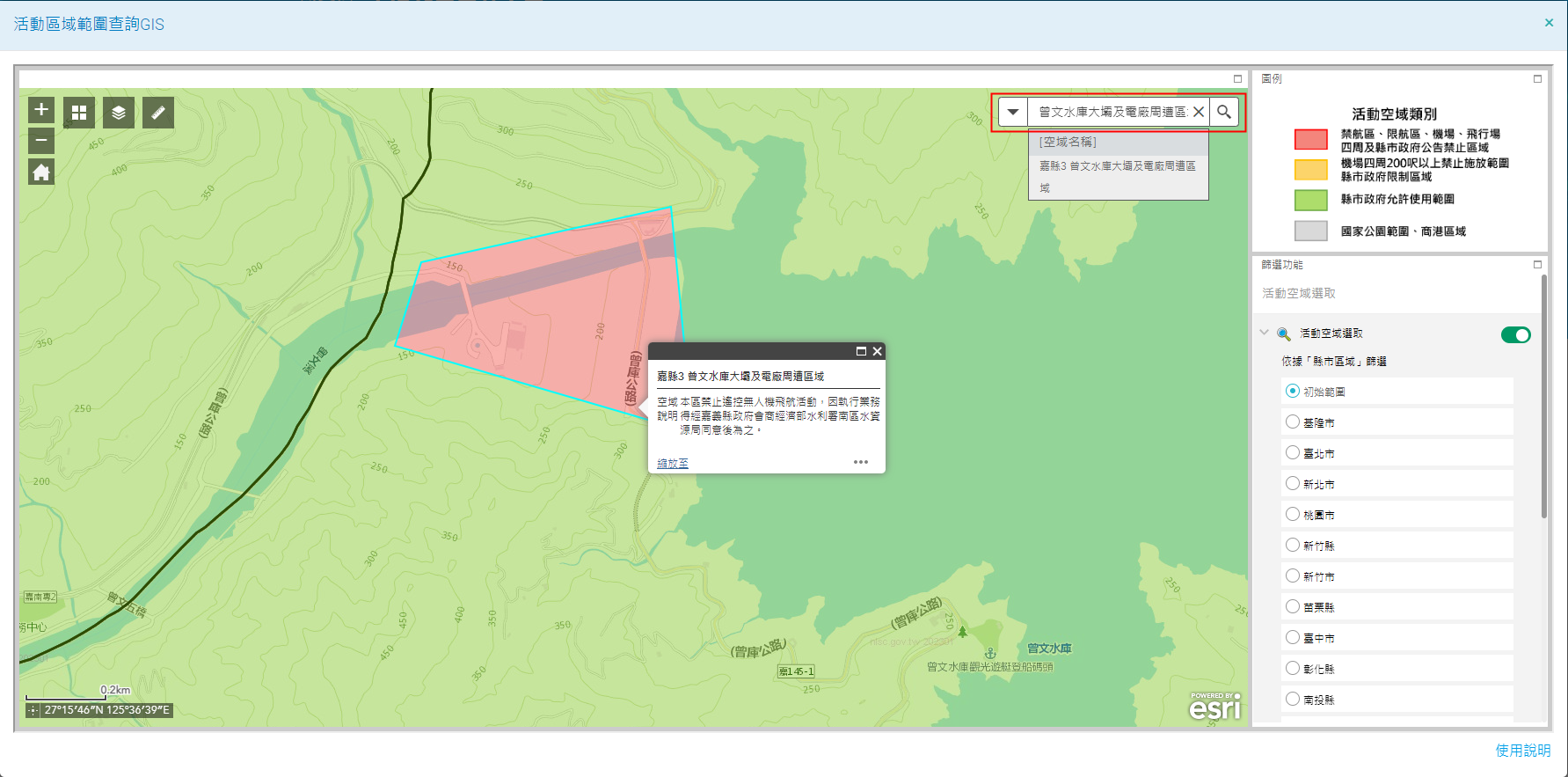
Task: Open the 使用說明 help link
Action: point(1523,751)
